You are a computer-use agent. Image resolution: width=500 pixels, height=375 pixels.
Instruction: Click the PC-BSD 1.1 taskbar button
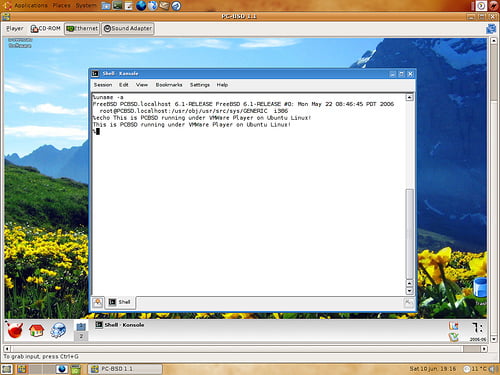[x=126, y=369]
